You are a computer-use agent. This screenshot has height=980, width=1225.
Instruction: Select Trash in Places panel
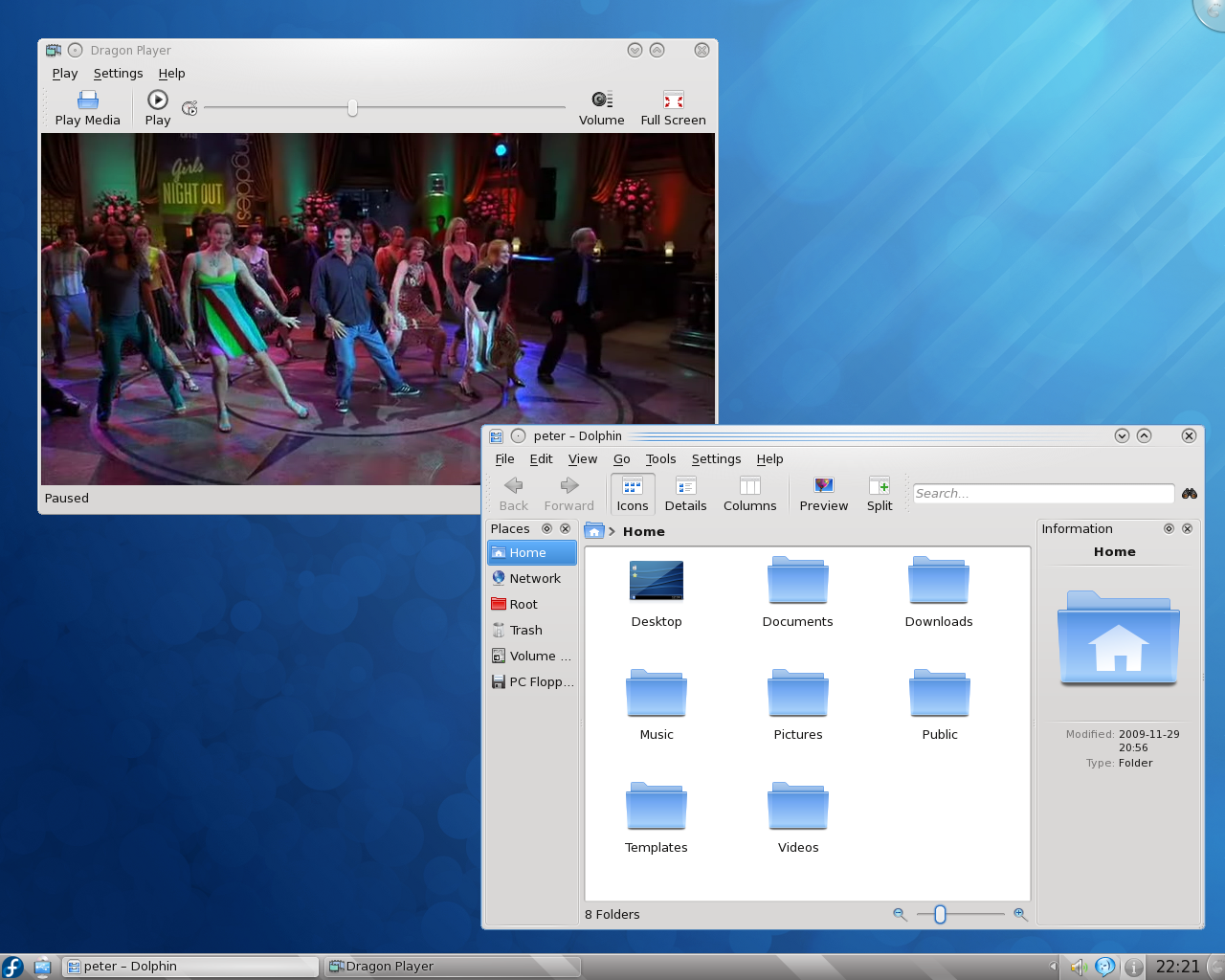pos(525,631)
